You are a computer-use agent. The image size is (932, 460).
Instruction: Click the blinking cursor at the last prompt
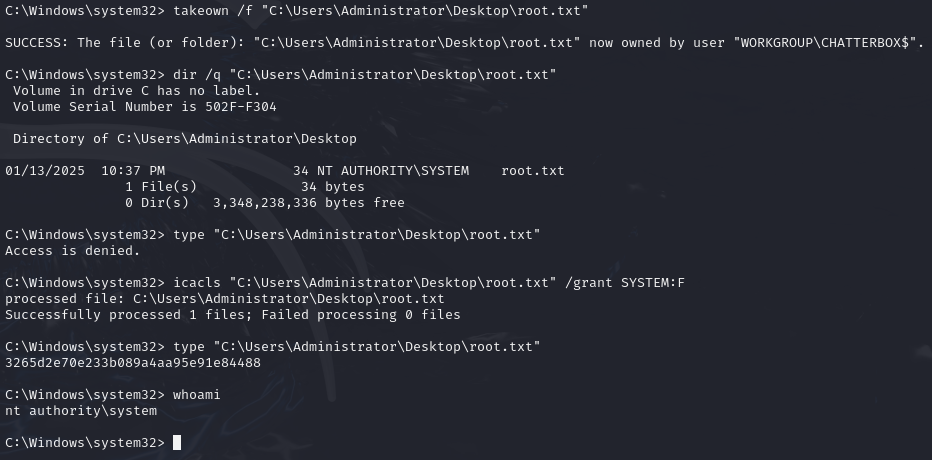[177, 442]
